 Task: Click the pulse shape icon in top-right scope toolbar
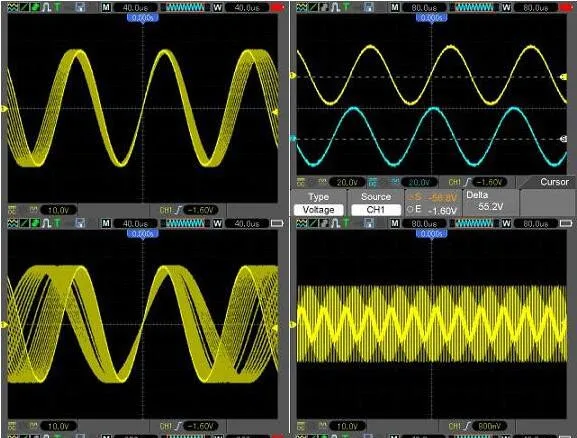tap(335, 7)
